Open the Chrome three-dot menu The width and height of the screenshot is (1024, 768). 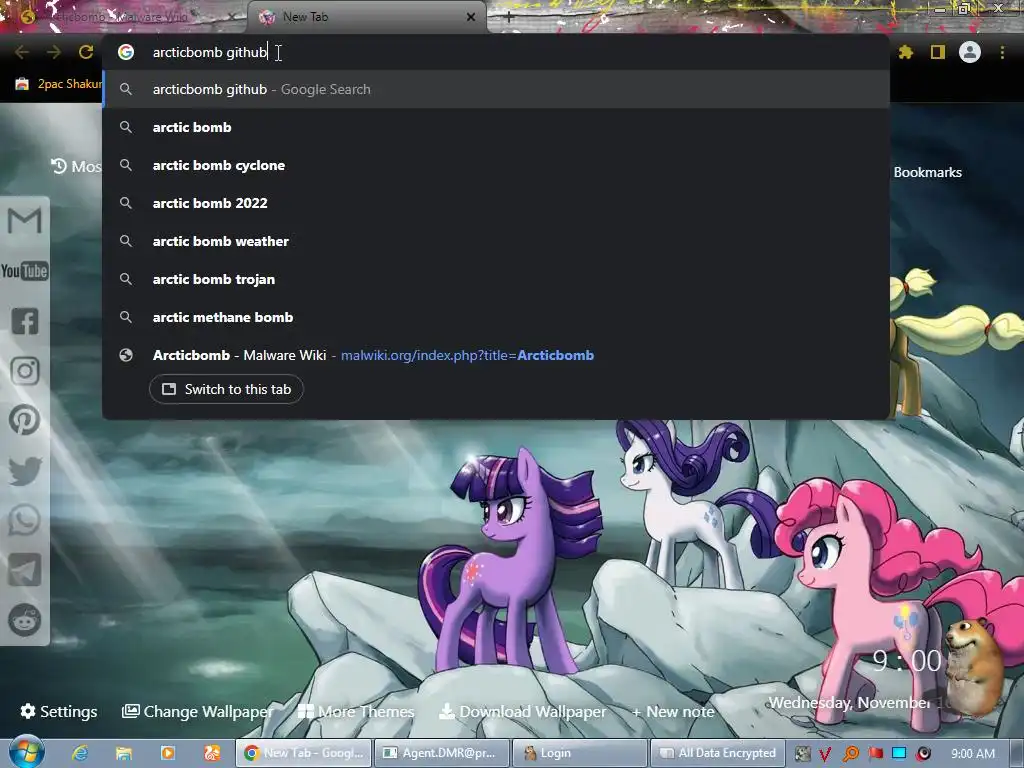click(x=1002, y=52)
